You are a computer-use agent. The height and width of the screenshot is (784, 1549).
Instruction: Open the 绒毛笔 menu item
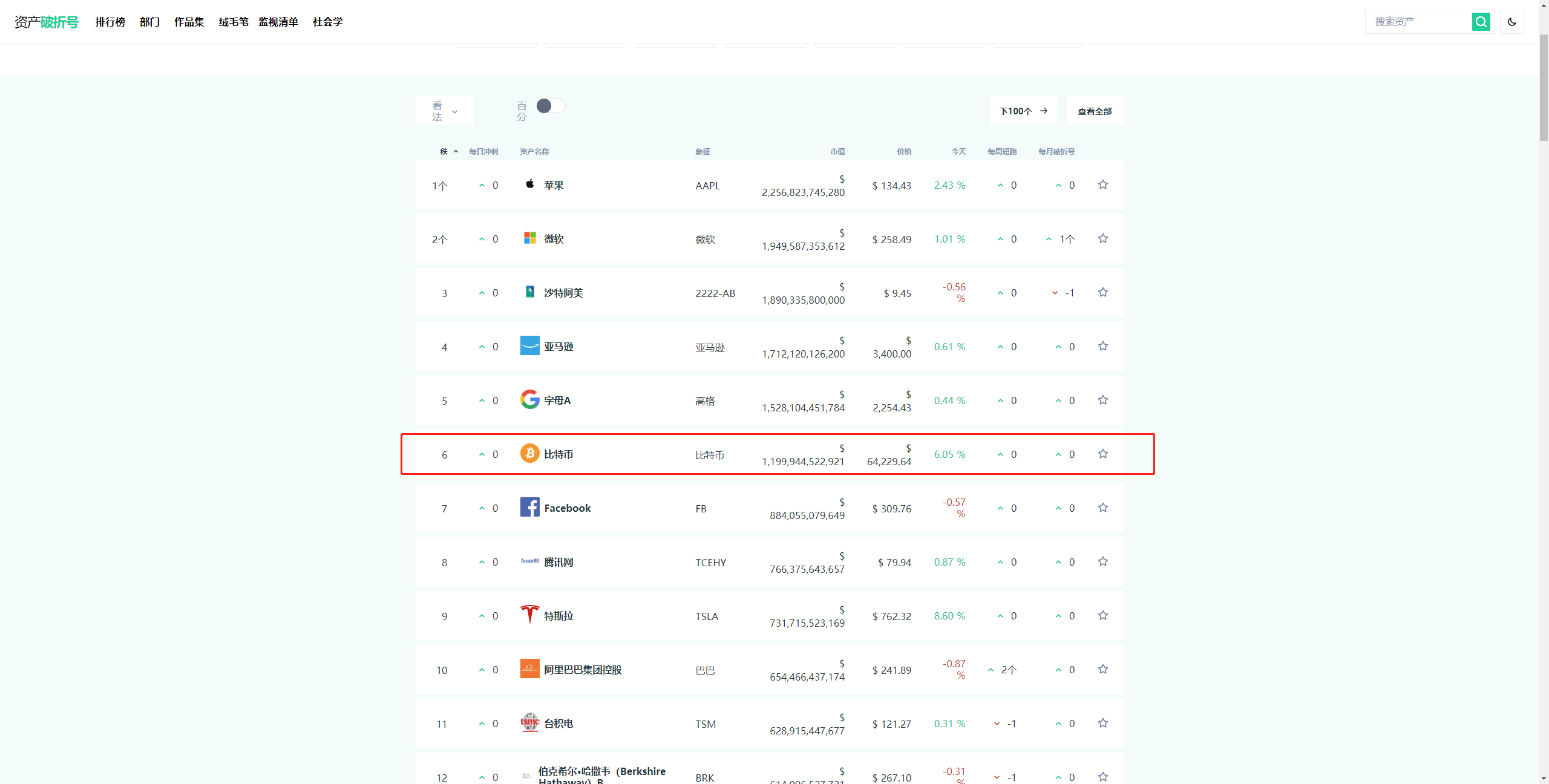click(234, 22)
